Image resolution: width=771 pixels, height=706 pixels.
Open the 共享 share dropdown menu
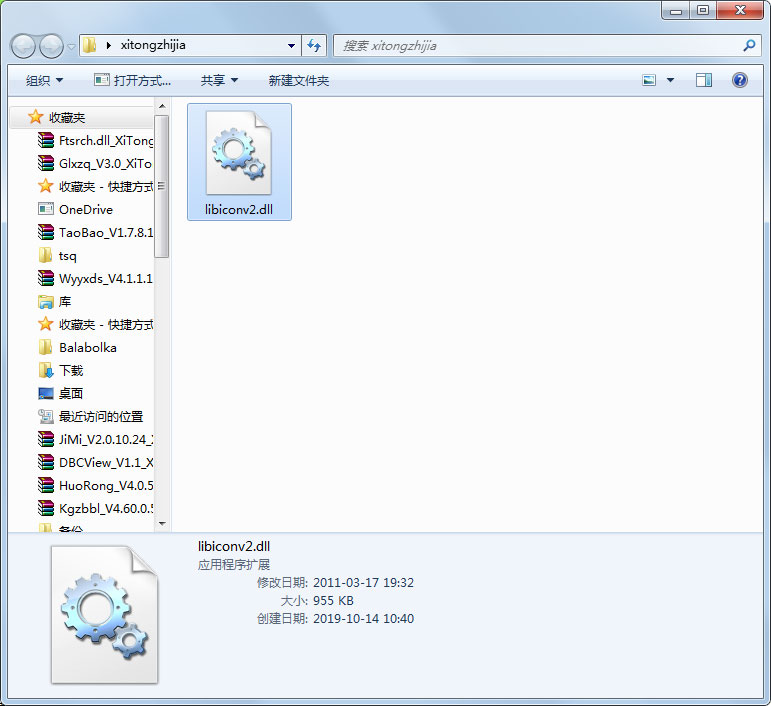point(219,80)
